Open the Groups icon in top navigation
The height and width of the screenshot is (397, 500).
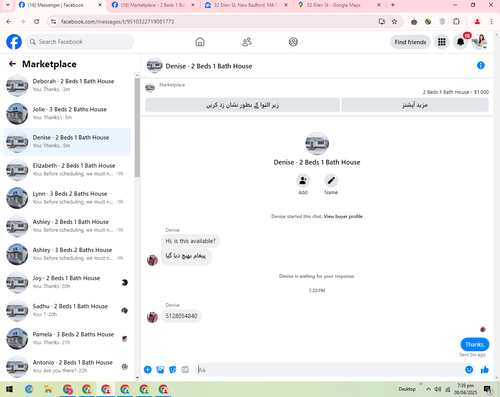click(x=293, y=42)
